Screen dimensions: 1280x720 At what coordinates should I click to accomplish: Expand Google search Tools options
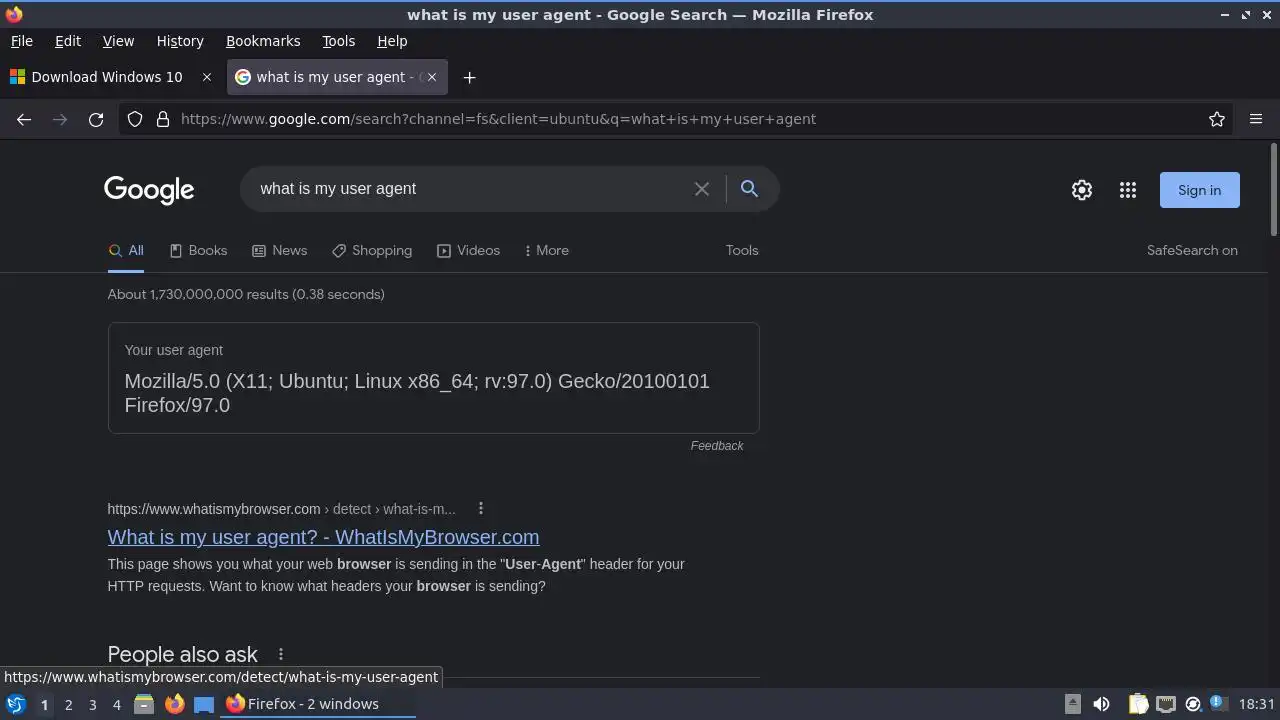pyautogui.click(x=742, y=250)
